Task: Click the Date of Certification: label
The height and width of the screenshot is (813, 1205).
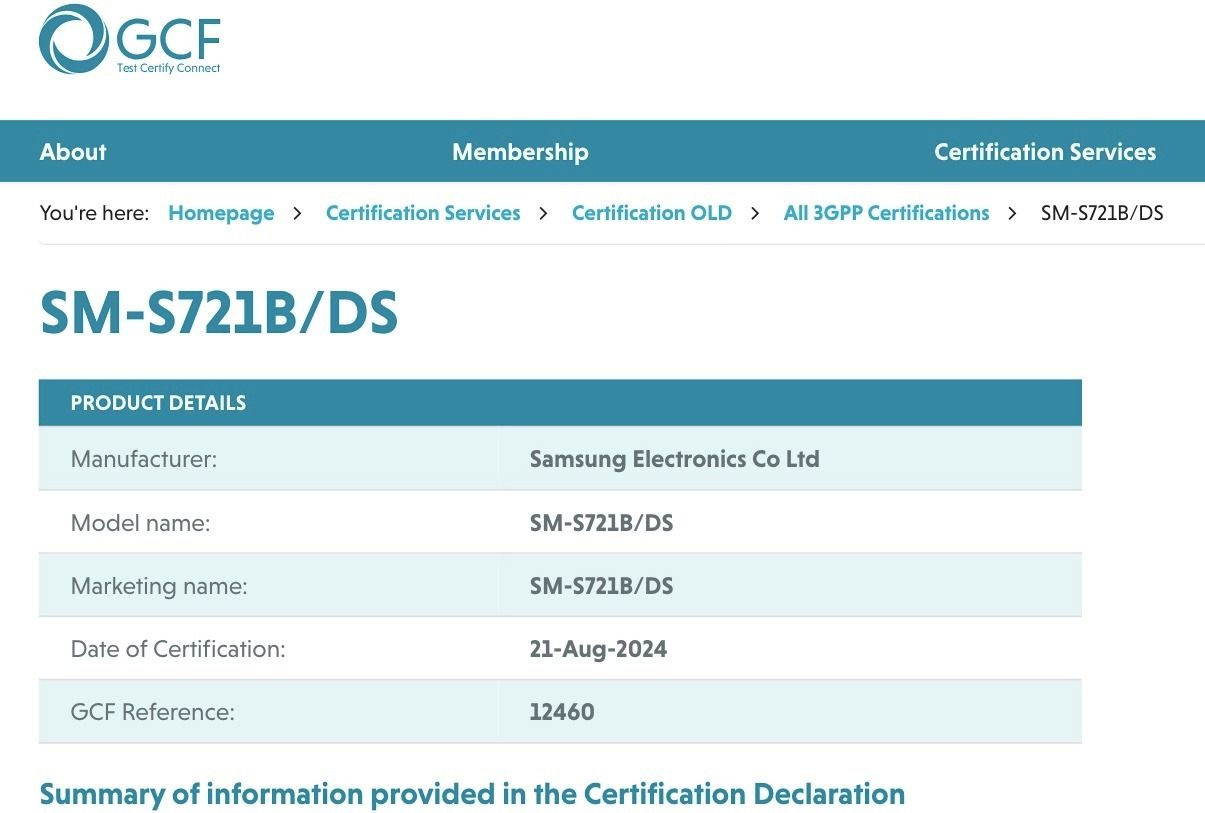Action: [x=178, y=649]
